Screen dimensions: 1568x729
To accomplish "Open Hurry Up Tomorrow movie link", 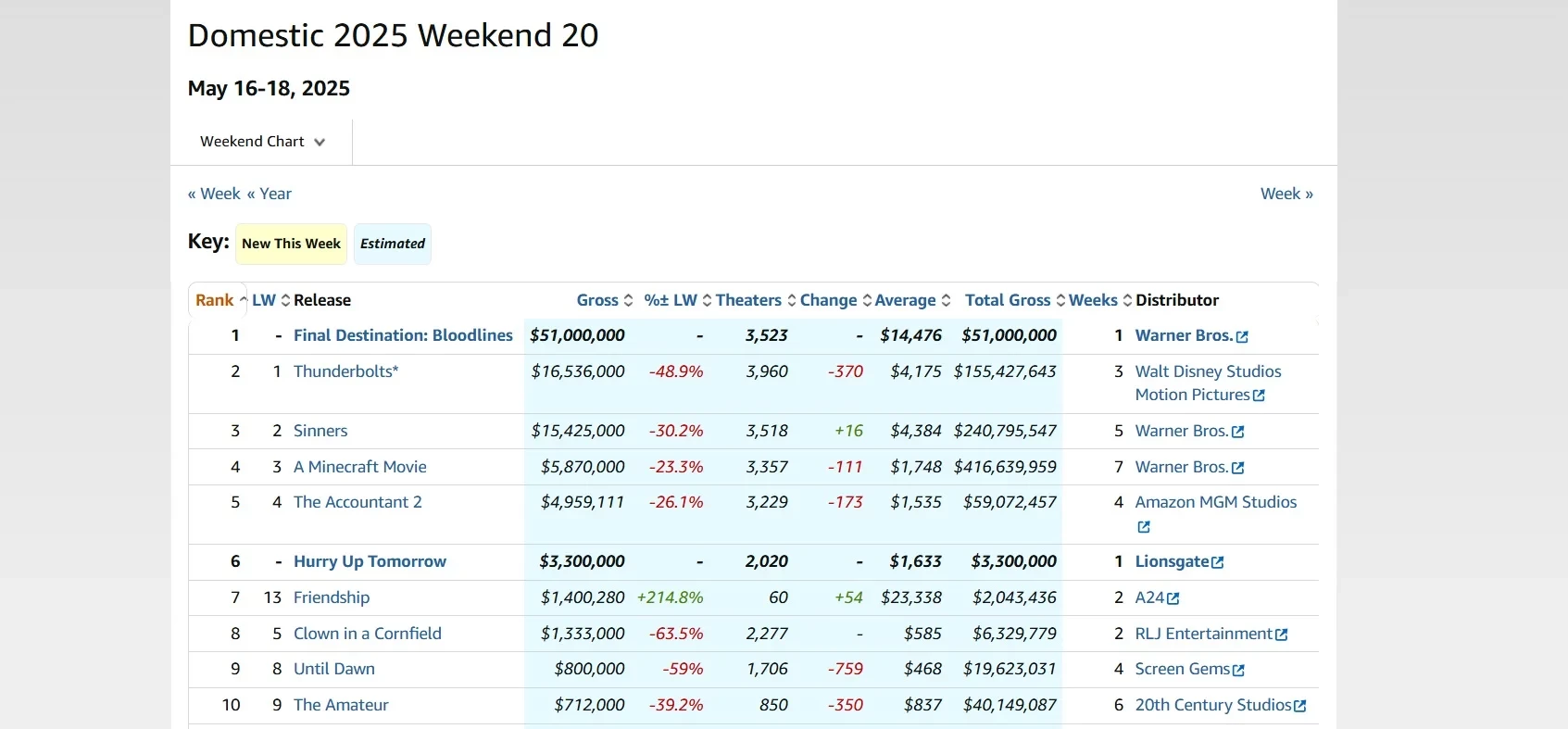I will coord(370,561).
